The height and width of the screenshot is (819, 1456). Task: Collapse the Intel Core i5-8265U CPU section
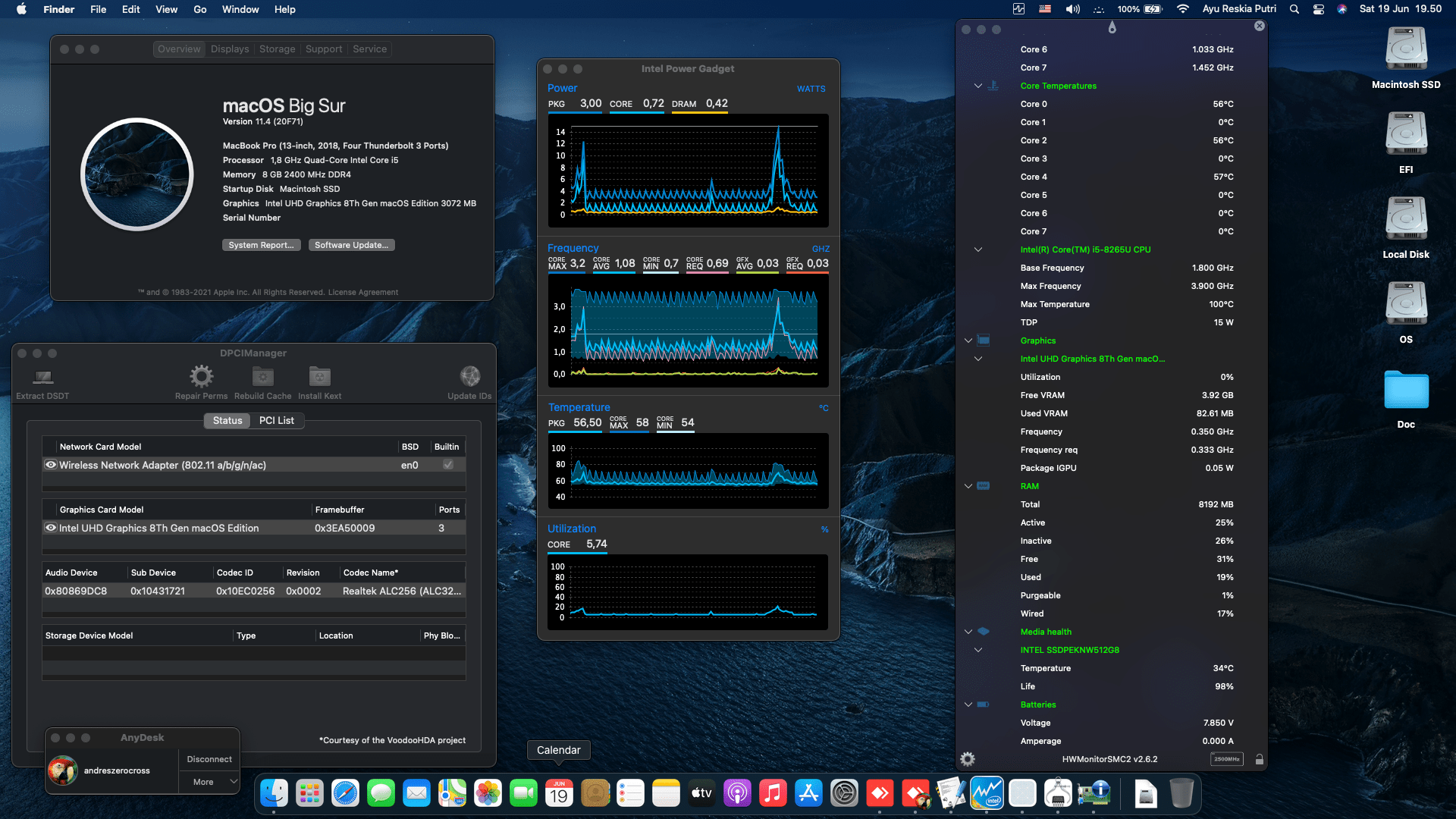978,249
